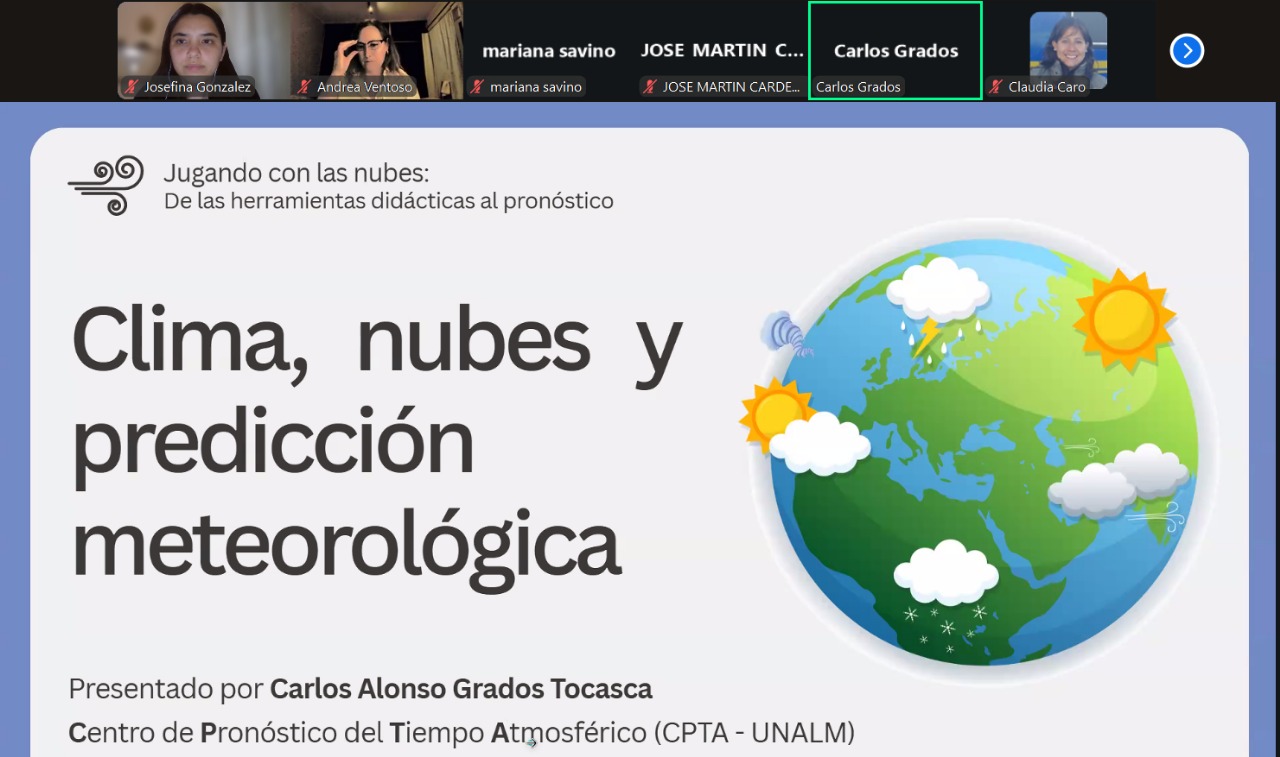
Task: Click the large sun at globe's top right
Action: (1124, 319)
